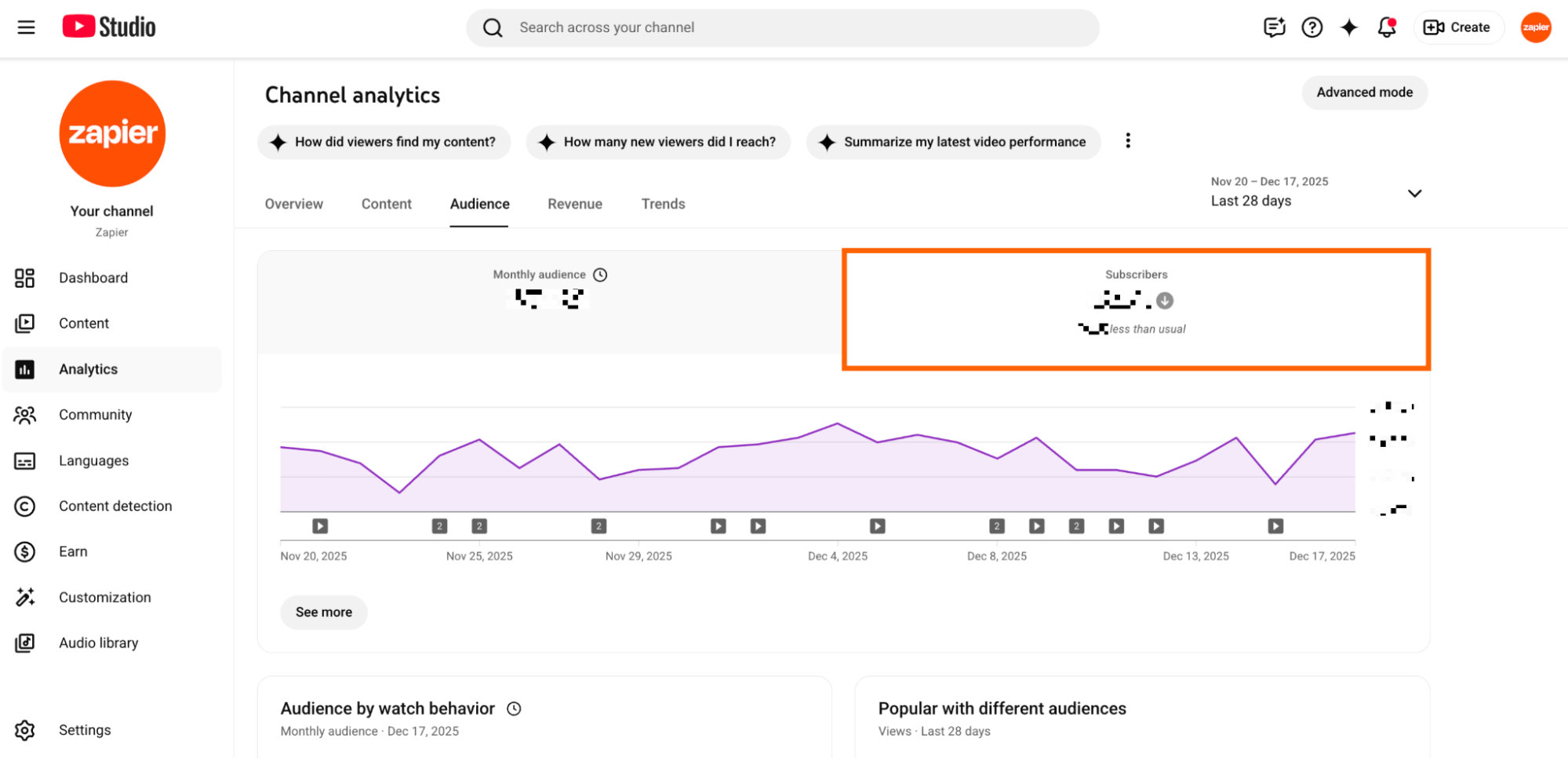Open the Earn section
The width and height of the screenshot is (1568, 759).
pyautogui.click(x=73, y=551)
